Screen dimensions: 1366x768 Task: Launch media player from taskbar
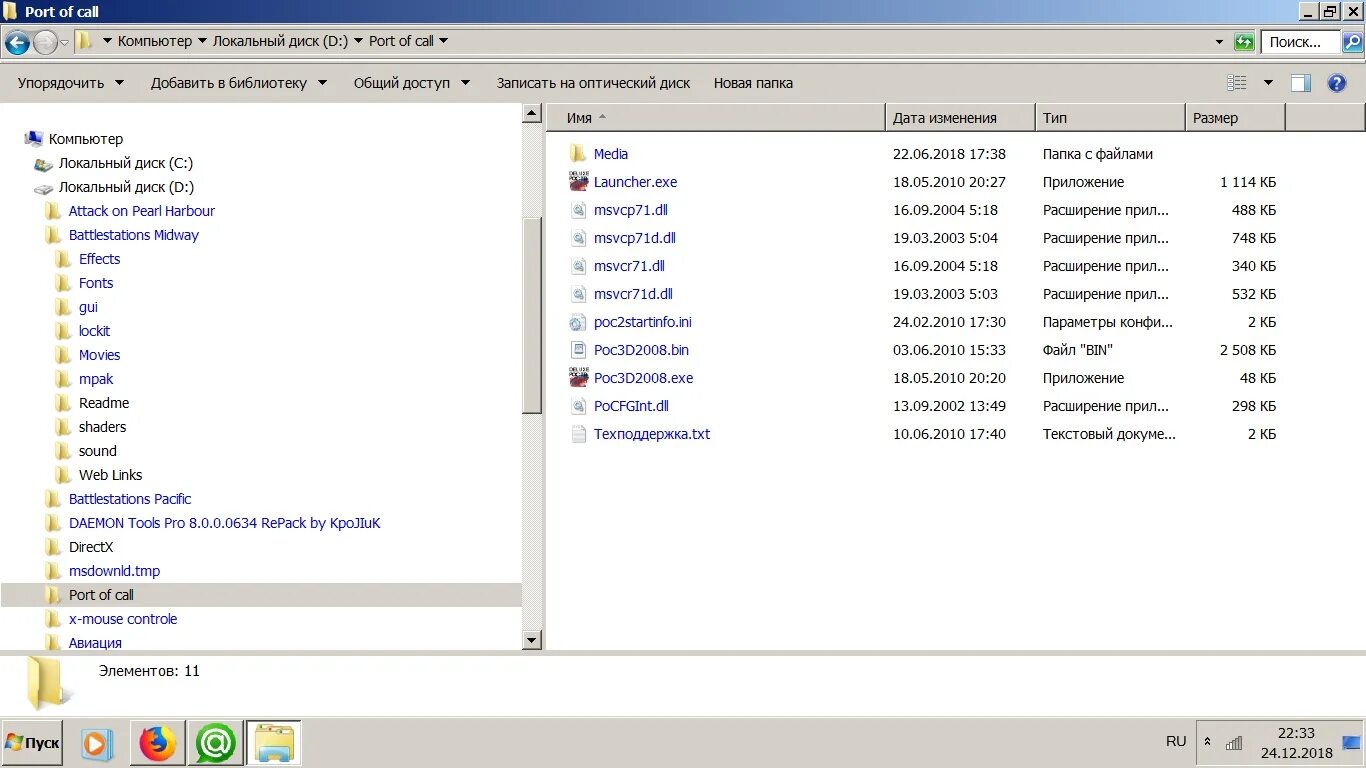(97, 743)
